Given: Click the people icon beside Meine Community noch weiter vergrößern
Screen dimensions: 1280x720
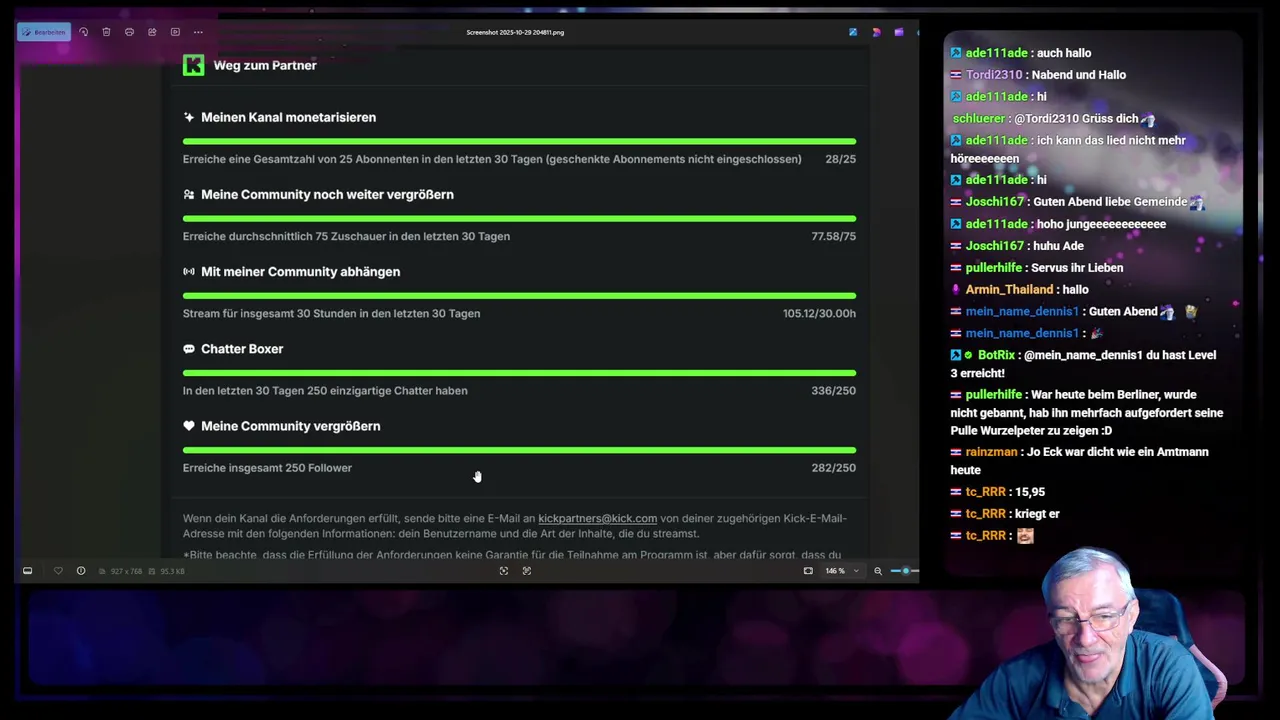Looking at the screenshot, I should pyautogui.click(x=189, y=194).
